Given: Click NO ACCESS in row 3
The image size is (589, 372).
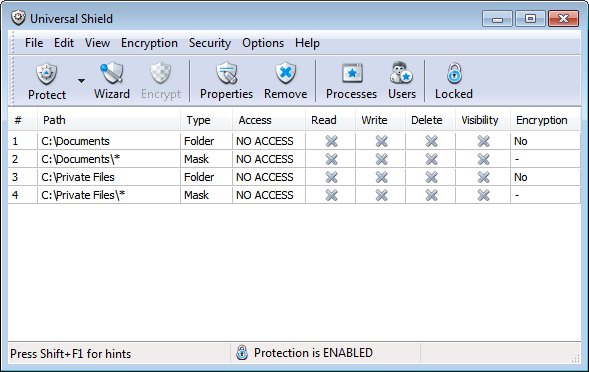Looking at the screenshot, I should click(264, 177).
